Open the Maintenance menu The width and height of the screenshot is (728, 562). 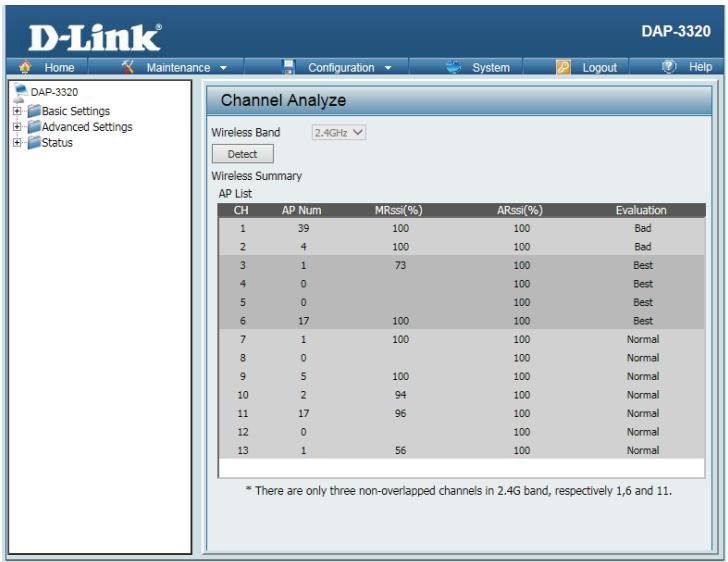[178, 67]
